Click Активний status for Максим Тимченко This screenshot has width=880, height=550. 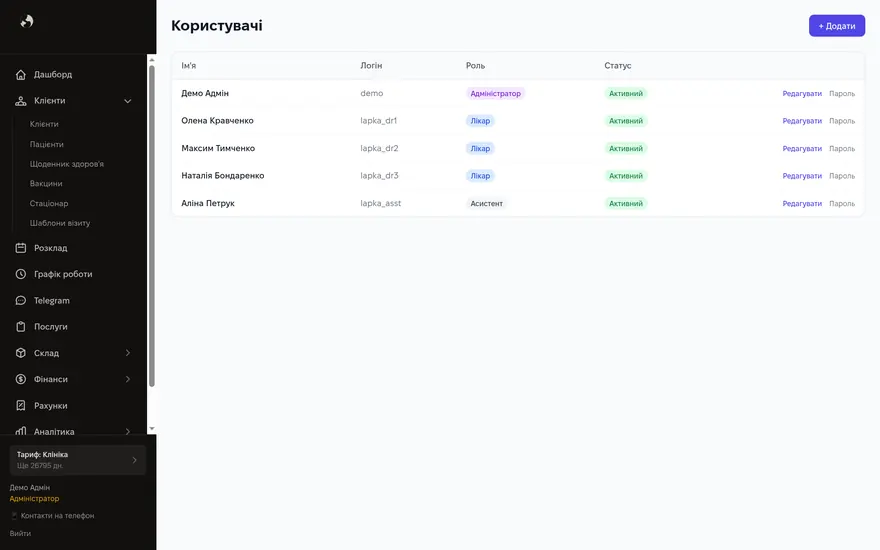pyautogui.click(x=626, y=149)
